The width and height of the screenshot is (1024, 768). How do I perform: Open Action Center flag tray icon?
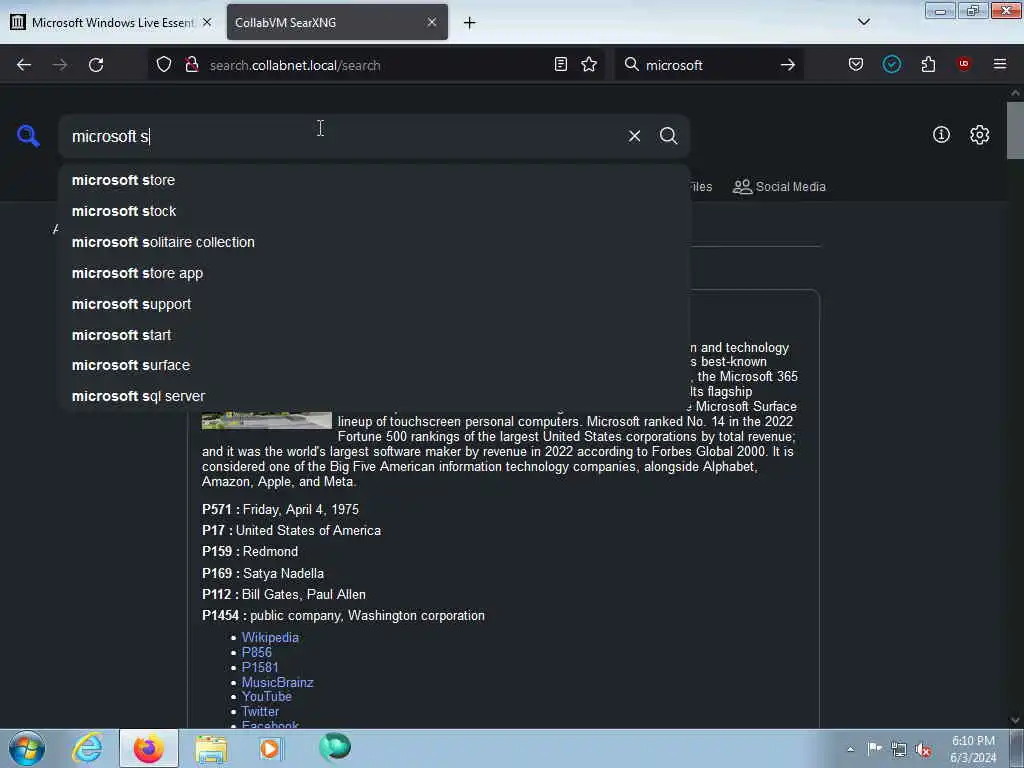pos(874,749)
